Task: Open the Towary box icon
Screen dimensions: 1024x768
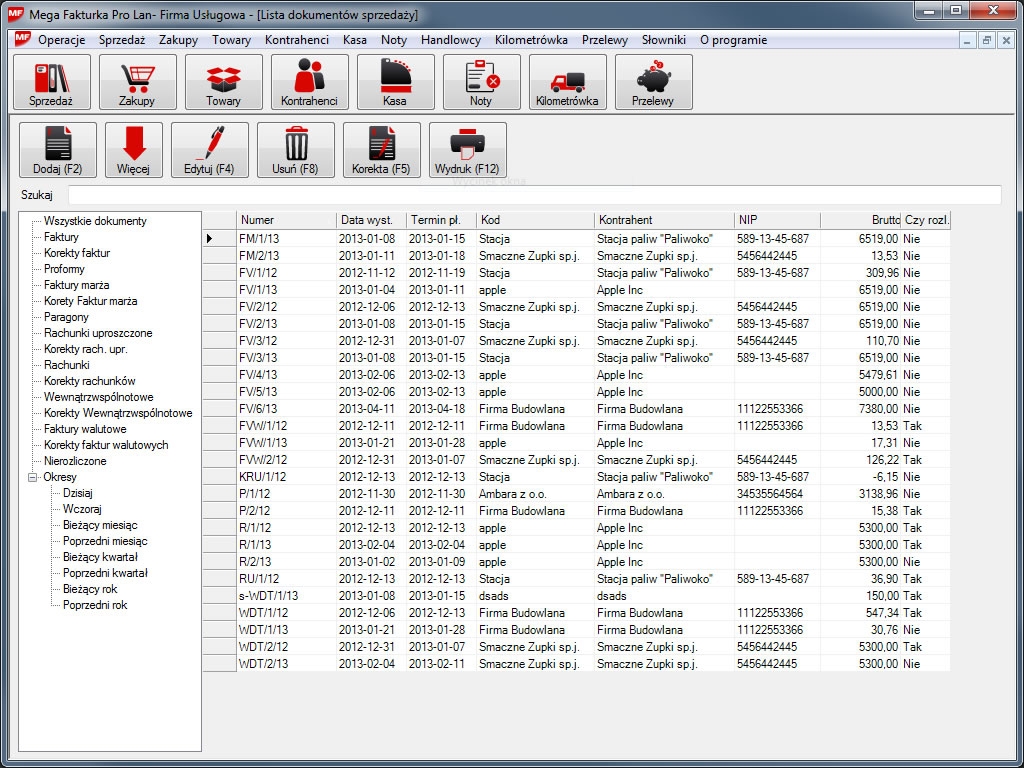Action: pyautogui.click(x=224, y=82)
